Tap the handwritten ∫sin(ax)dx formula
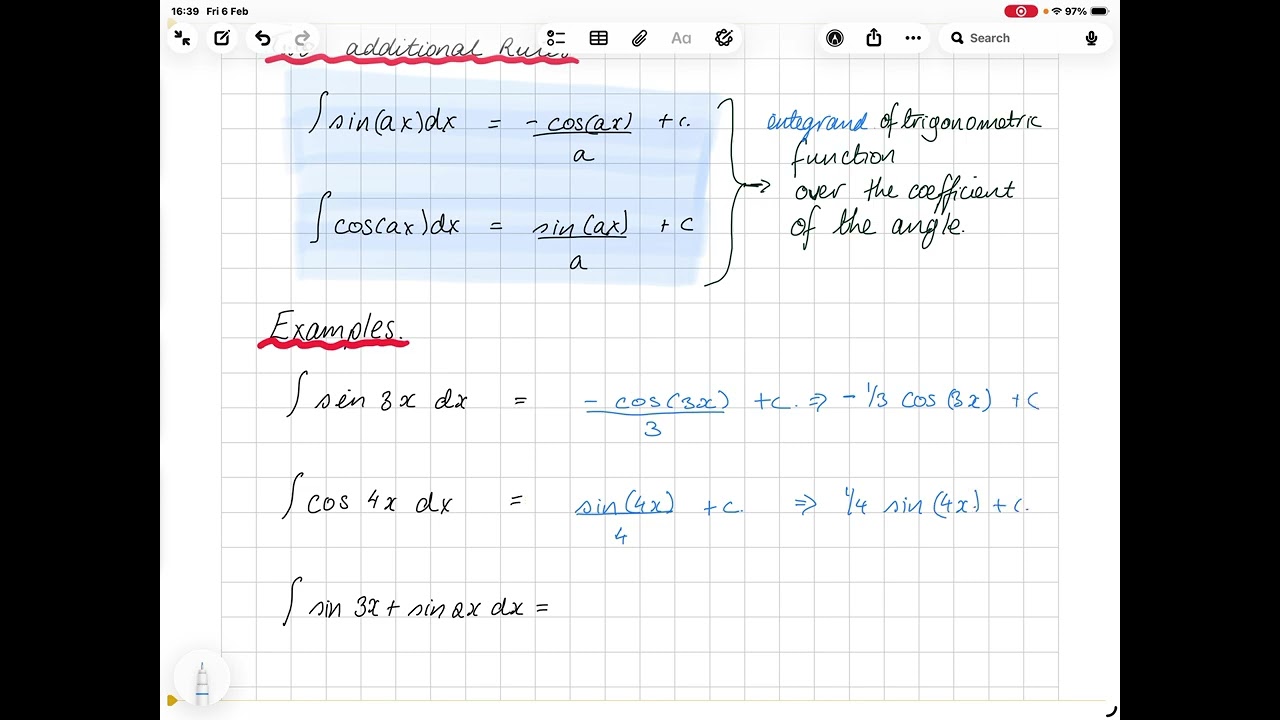Screen dimensions: 1280x720 click(x=384, y=120)
